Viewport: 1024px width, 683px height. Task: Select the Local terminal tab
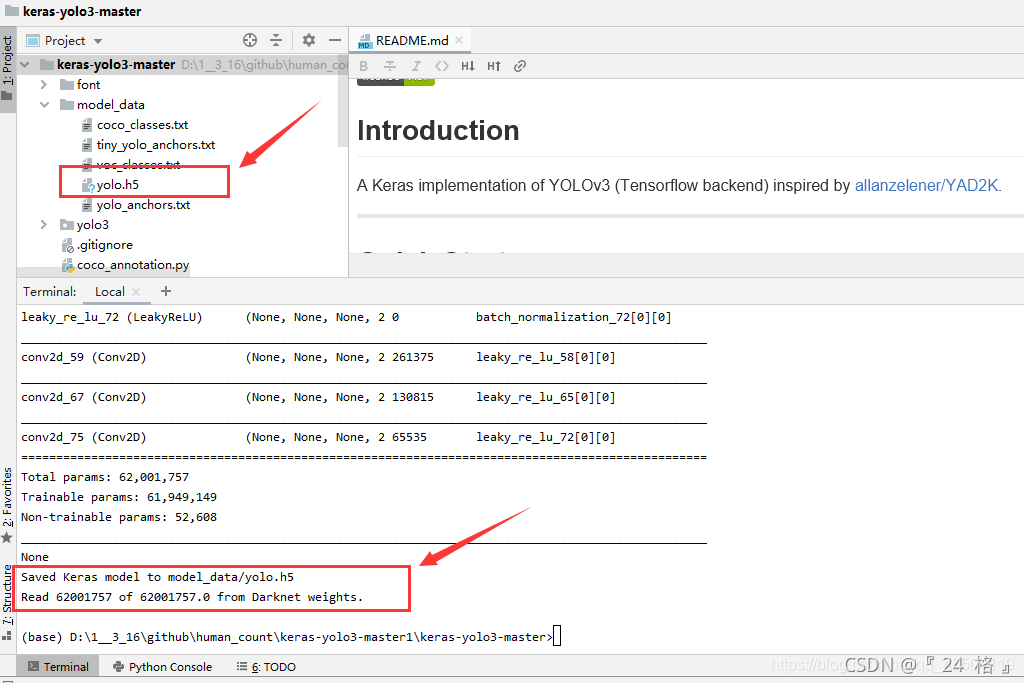click(109, 292)
